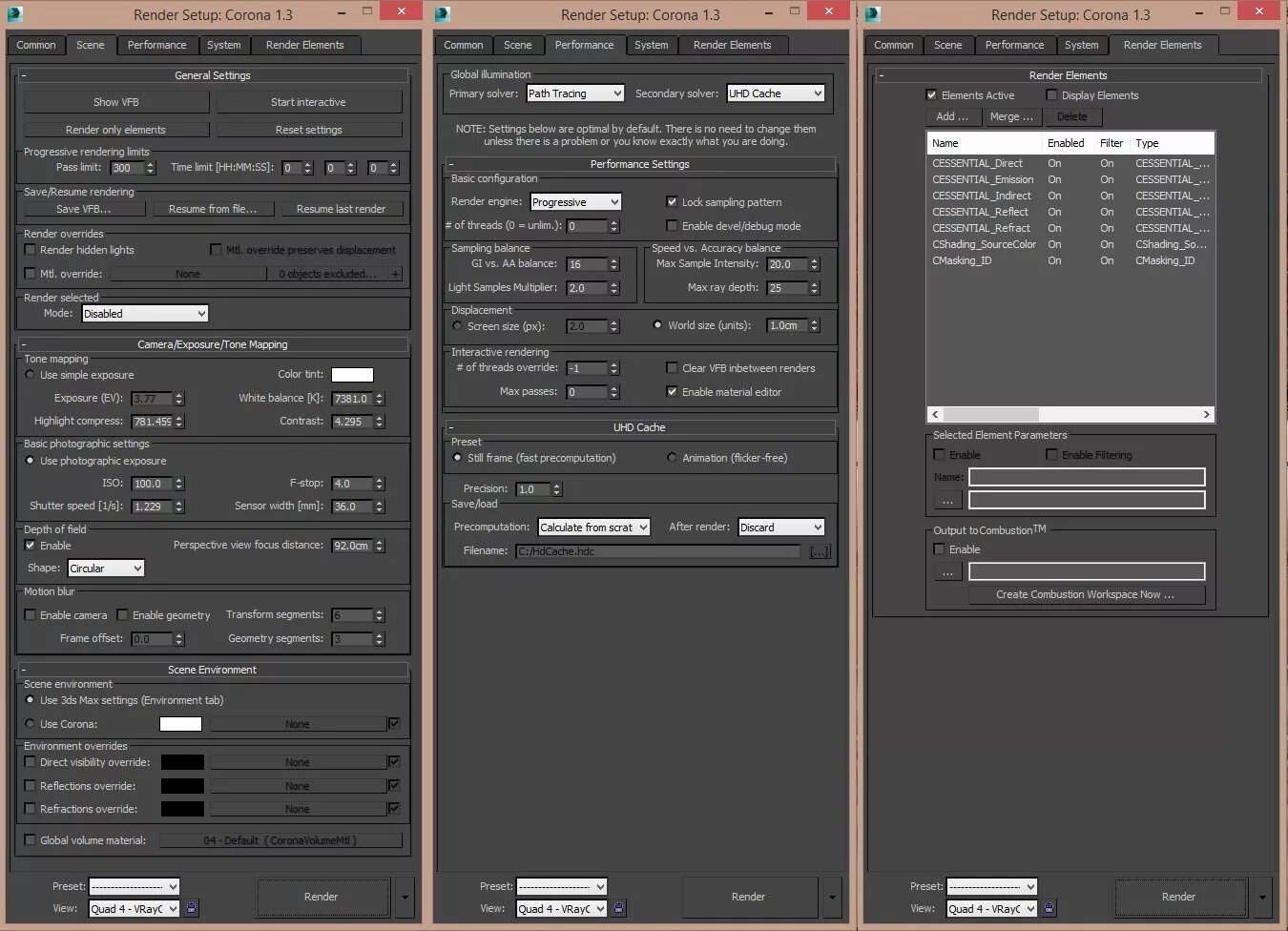This screenshot has height=931, width=1288.
Task: Click Merge button in Render Elements
Action: coord(1012,116)
